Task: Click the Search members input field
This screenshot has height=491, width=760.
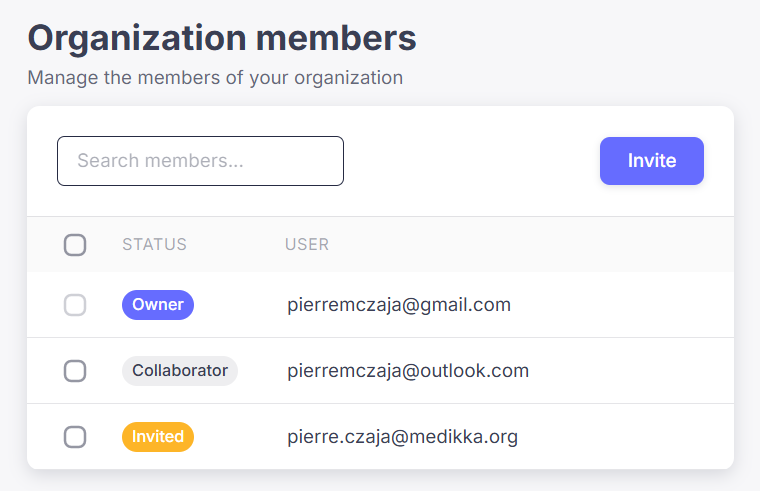Action: 200,161
